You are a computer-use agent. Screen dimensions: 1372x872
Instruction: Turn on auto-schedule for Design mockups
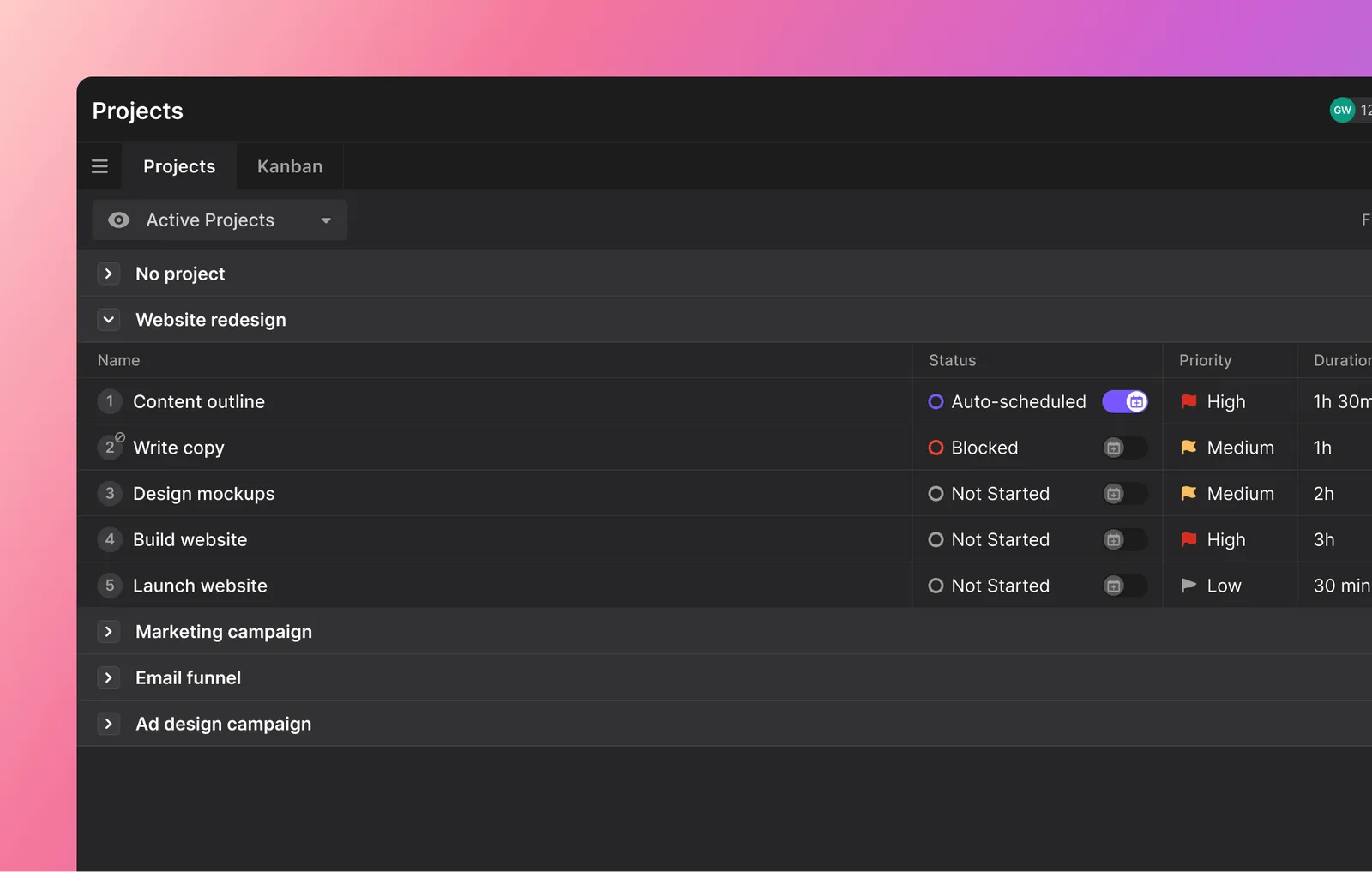click(x=1124, y=494)
